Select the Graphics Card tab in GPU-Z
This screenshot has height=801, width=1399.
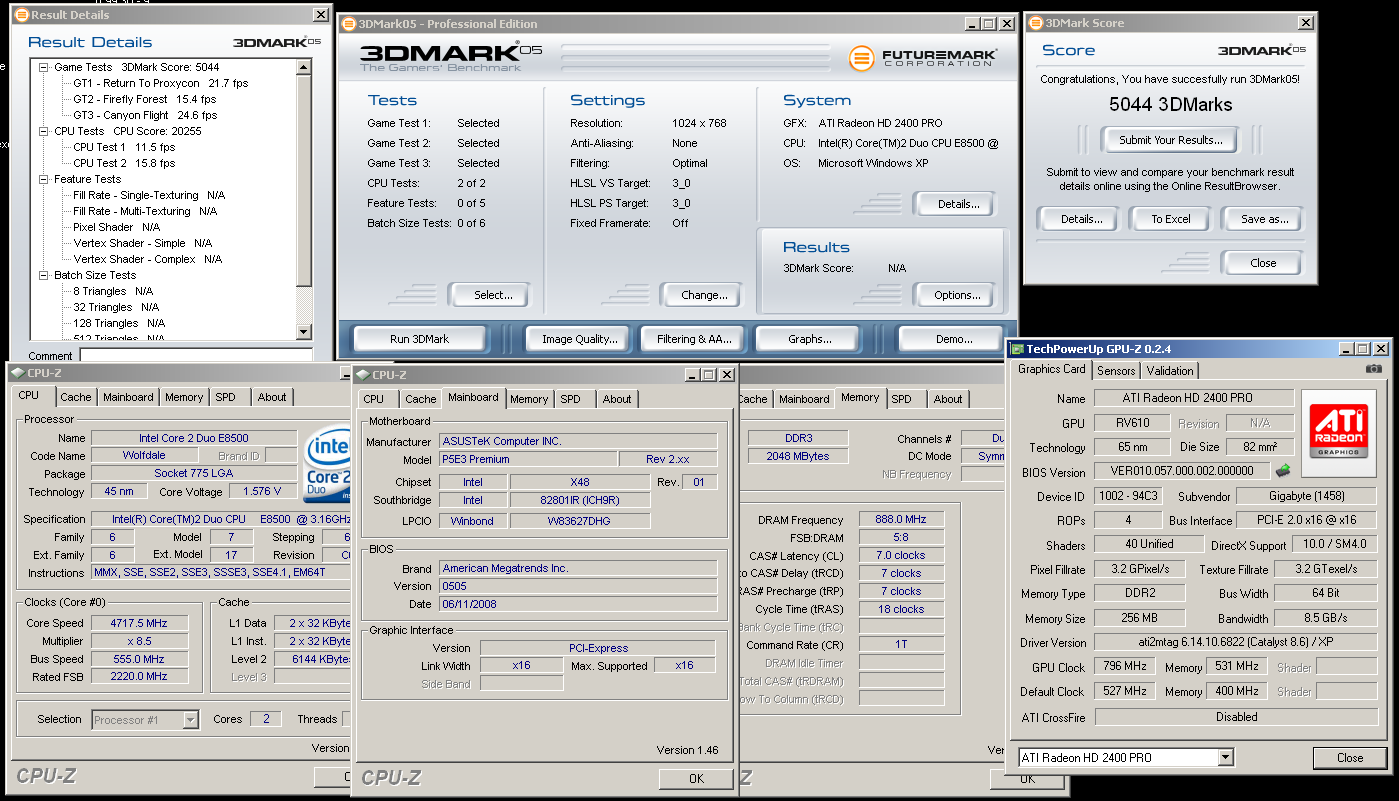(x=1051, y=369)
